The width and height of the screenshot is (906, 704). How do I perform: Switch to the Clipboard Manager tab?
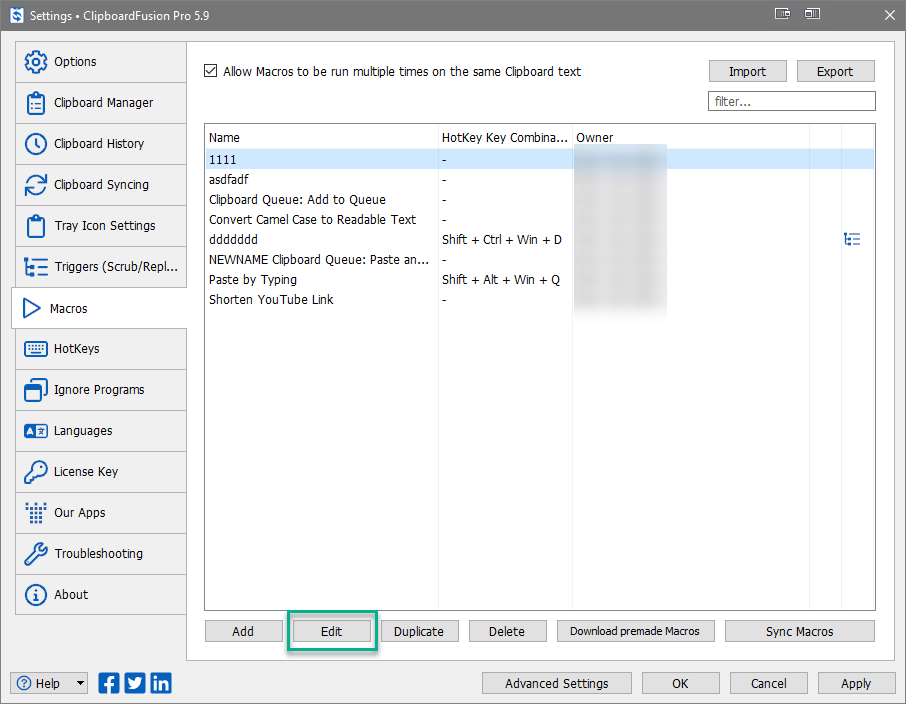pyautogui.click(x=101, y=103)
